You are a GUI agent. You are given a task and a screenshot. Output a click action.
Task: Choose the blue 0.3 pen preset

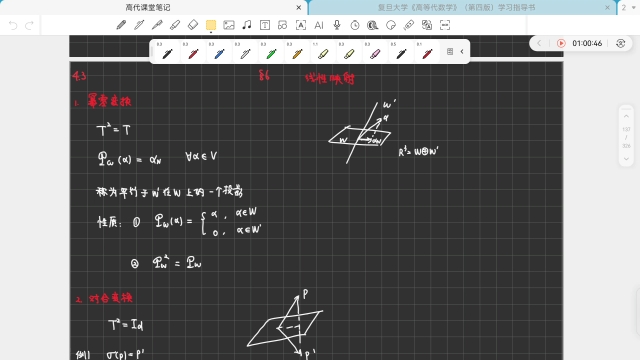[219, 51]
